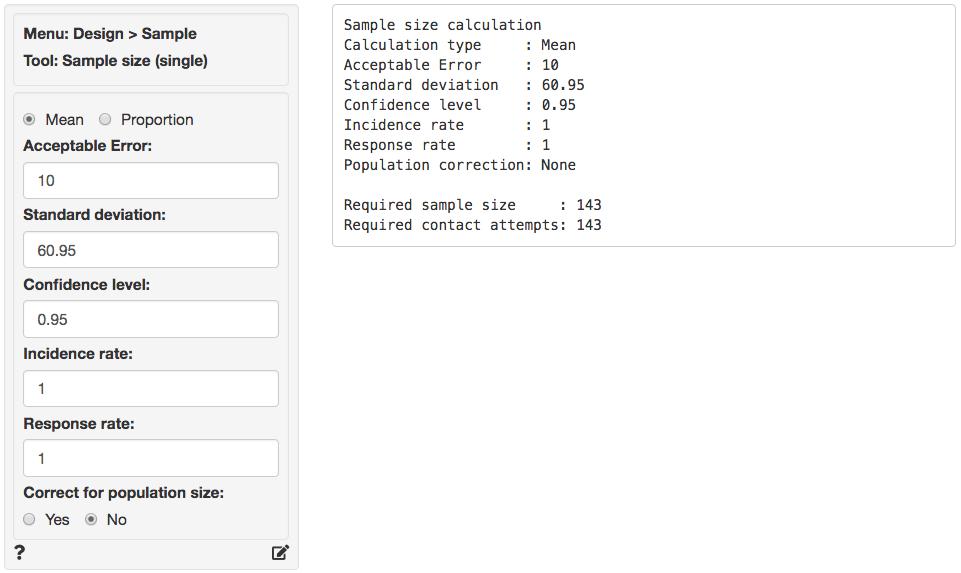
Task: Focus the Standard deviation input field
Action: [151, 250]
